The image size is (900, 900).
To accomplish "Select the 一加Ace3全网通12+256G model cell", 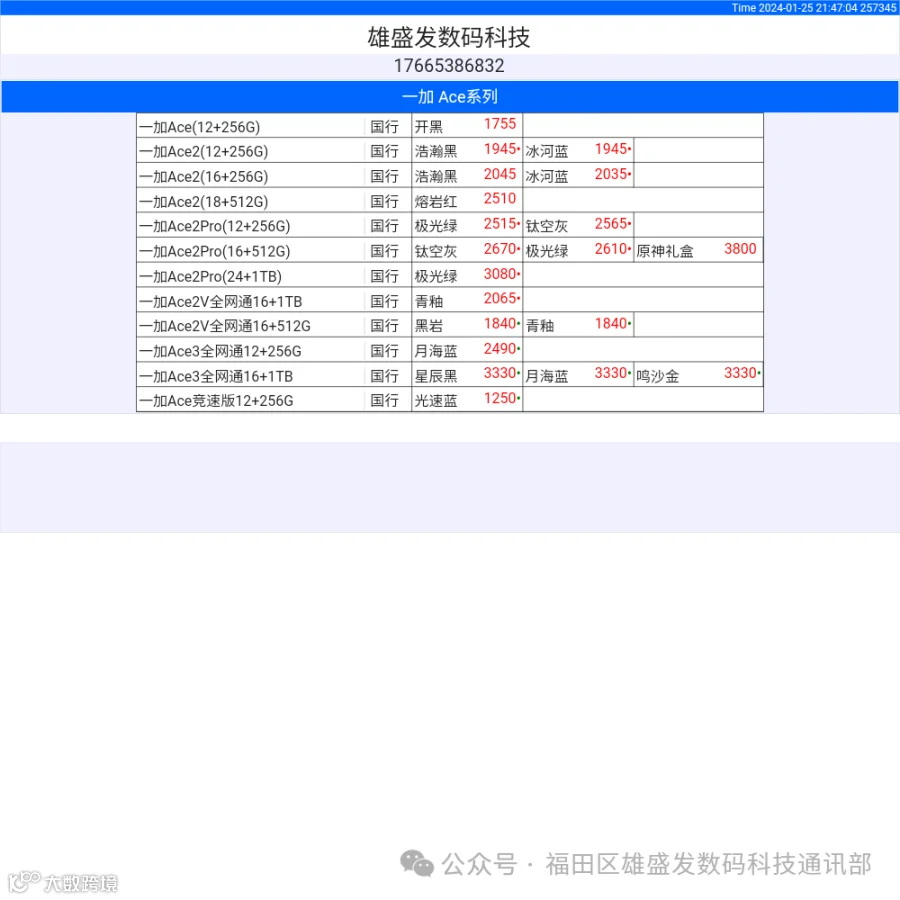I will pyautogui.click(x=250, y=351).
